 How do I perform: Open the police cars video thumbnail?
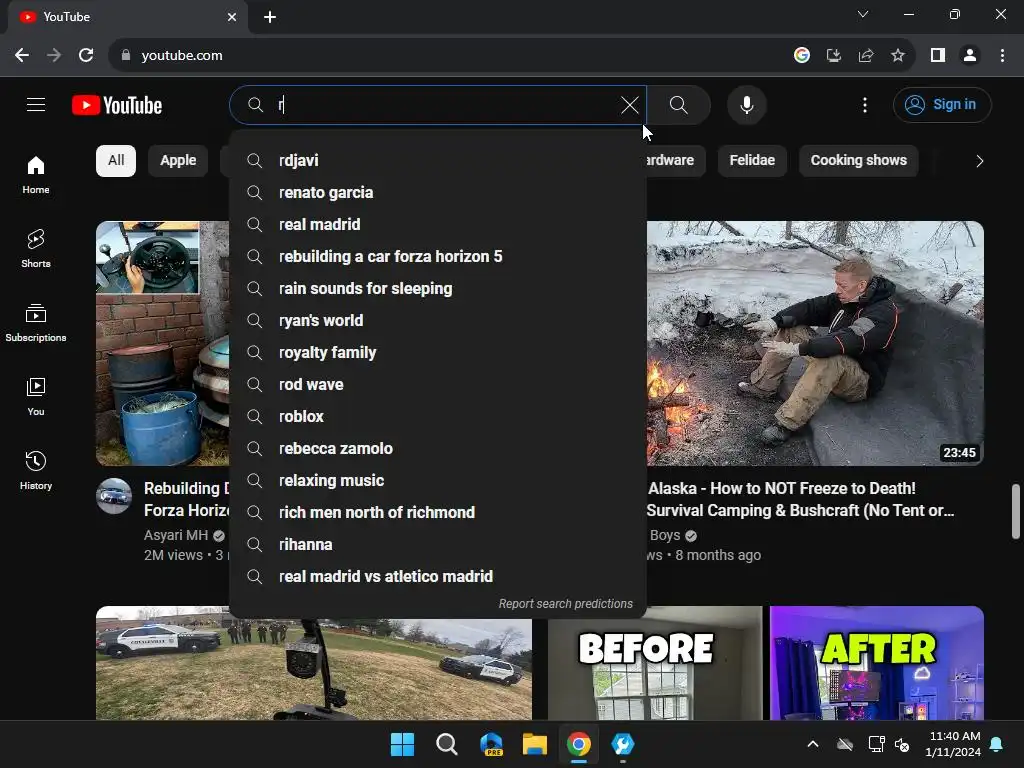(x=314, y=669)
